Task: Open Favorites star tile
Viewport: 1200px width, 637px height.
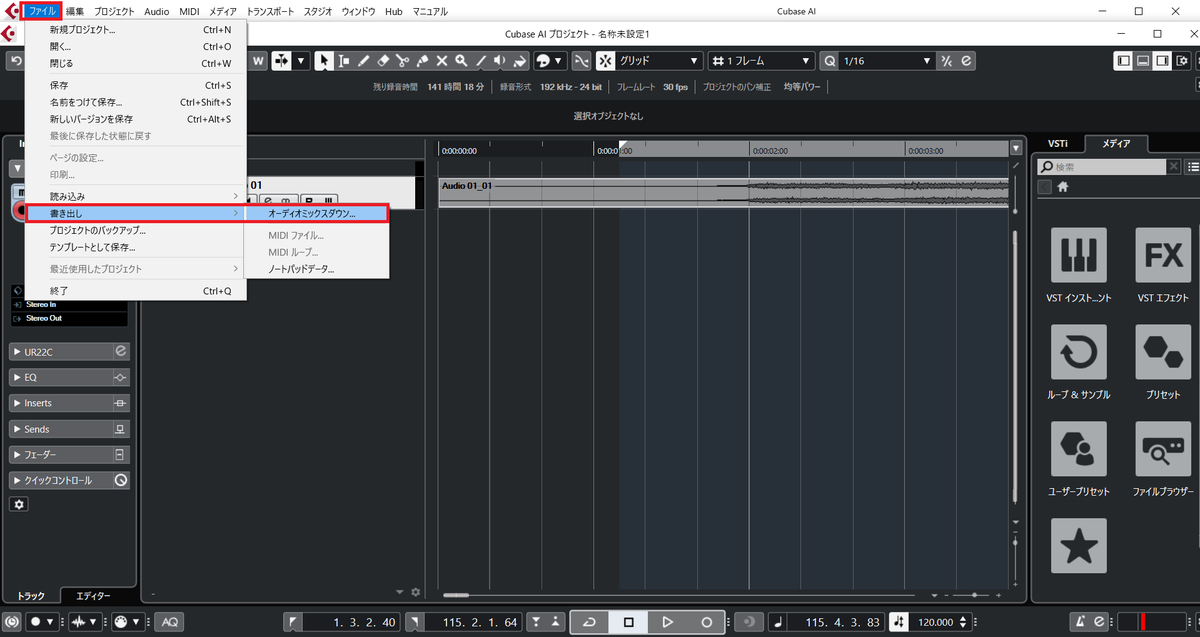Action: 1079,545
